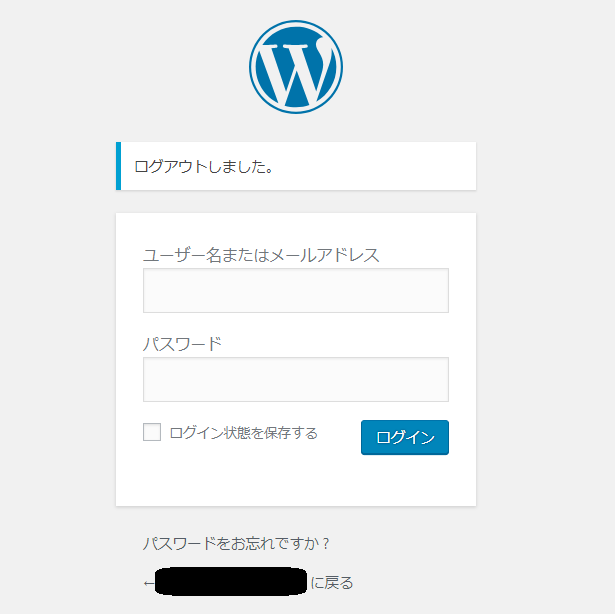Click the ユーザー名またはメールアドレス label text
The image size is (615, 614).
(261, 255)
